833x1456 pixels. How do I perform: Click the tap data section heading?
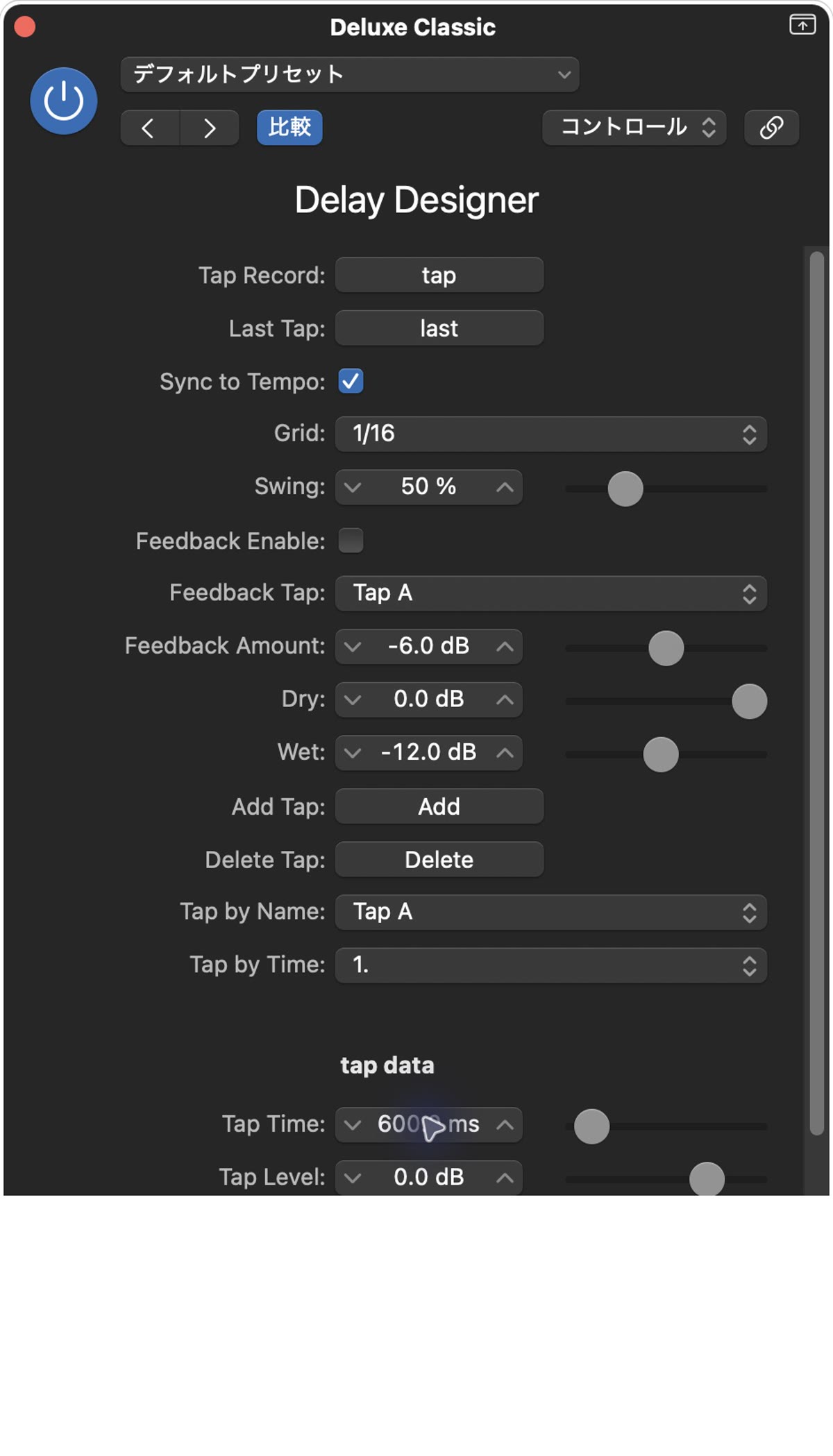[387, 1065]
